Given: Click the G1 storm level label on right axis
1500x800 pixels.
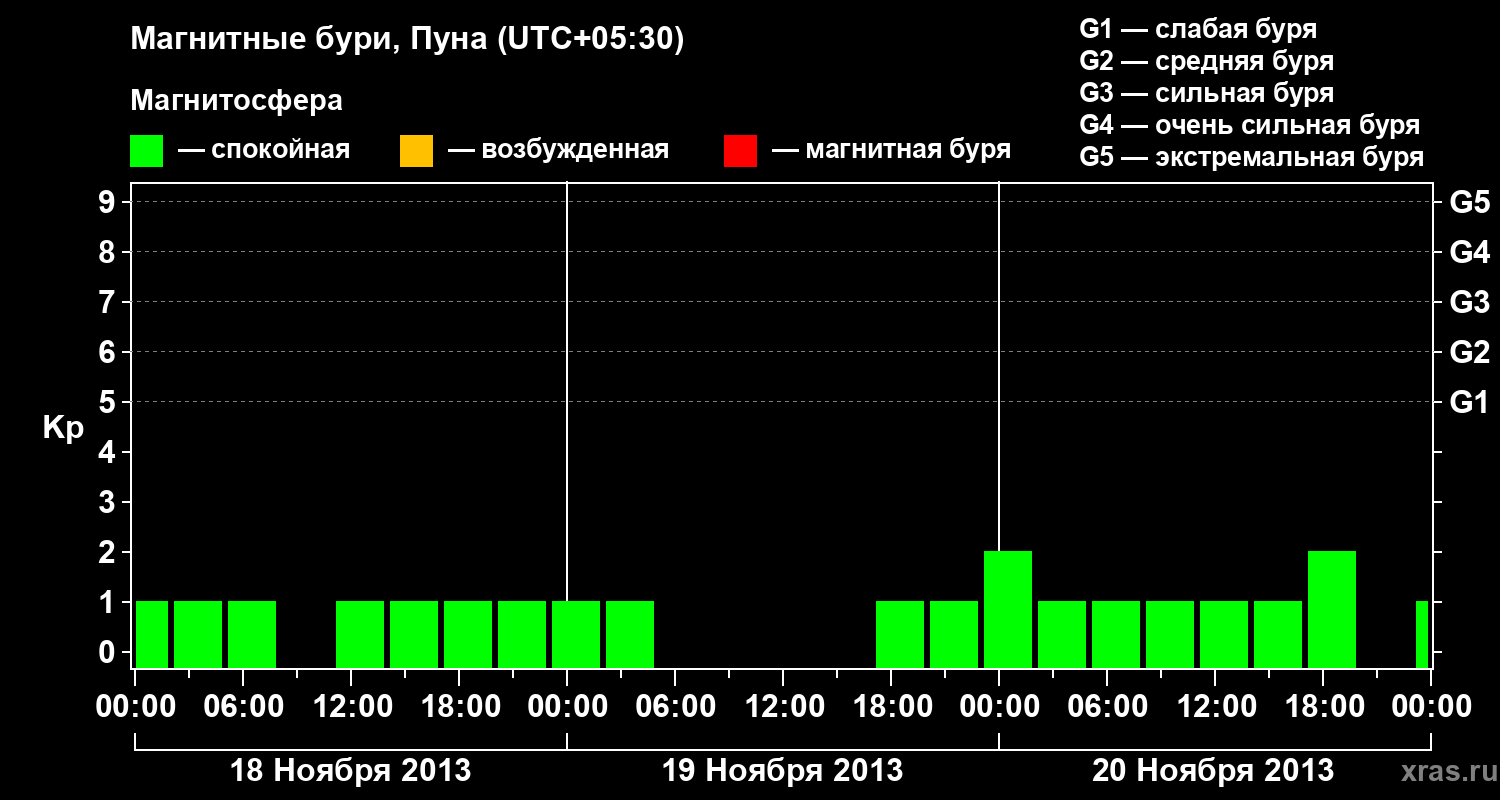Looking at the screenshot, I should pos(1470,402).
